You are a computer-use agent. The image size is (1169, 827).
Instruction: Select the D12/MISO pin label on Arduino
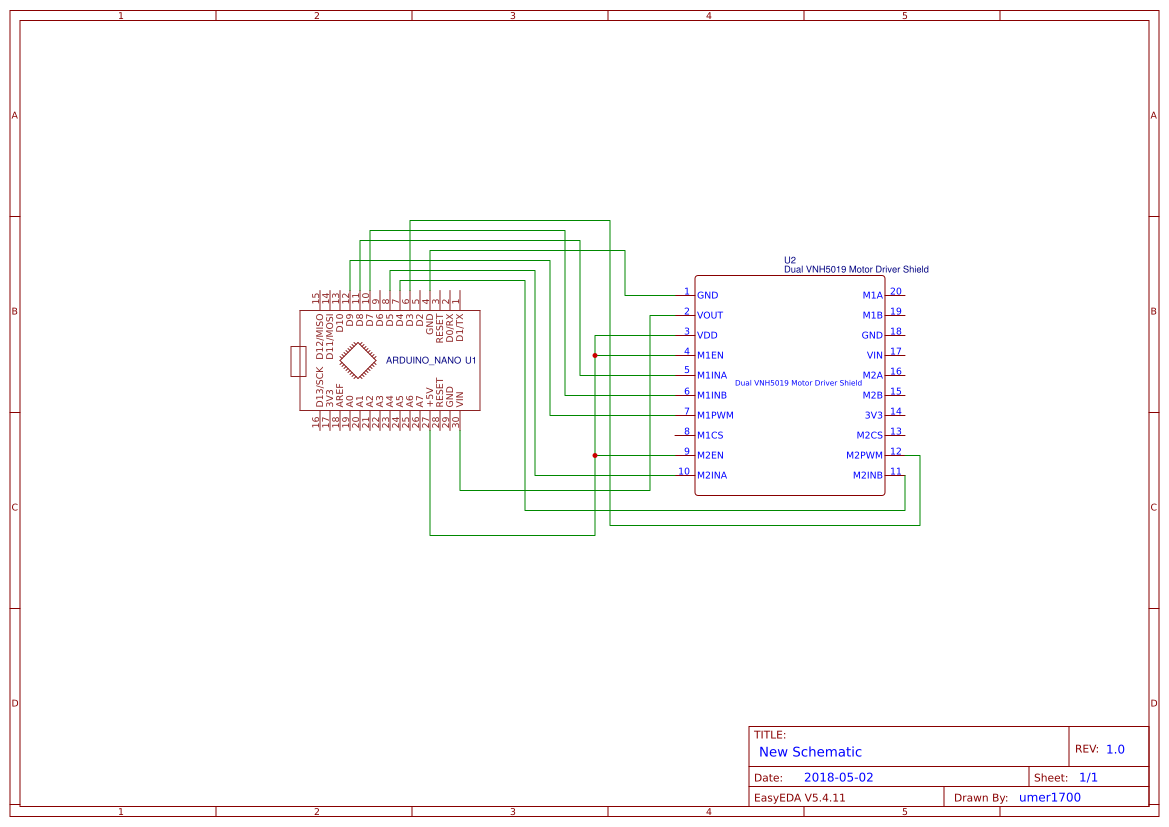320,336
